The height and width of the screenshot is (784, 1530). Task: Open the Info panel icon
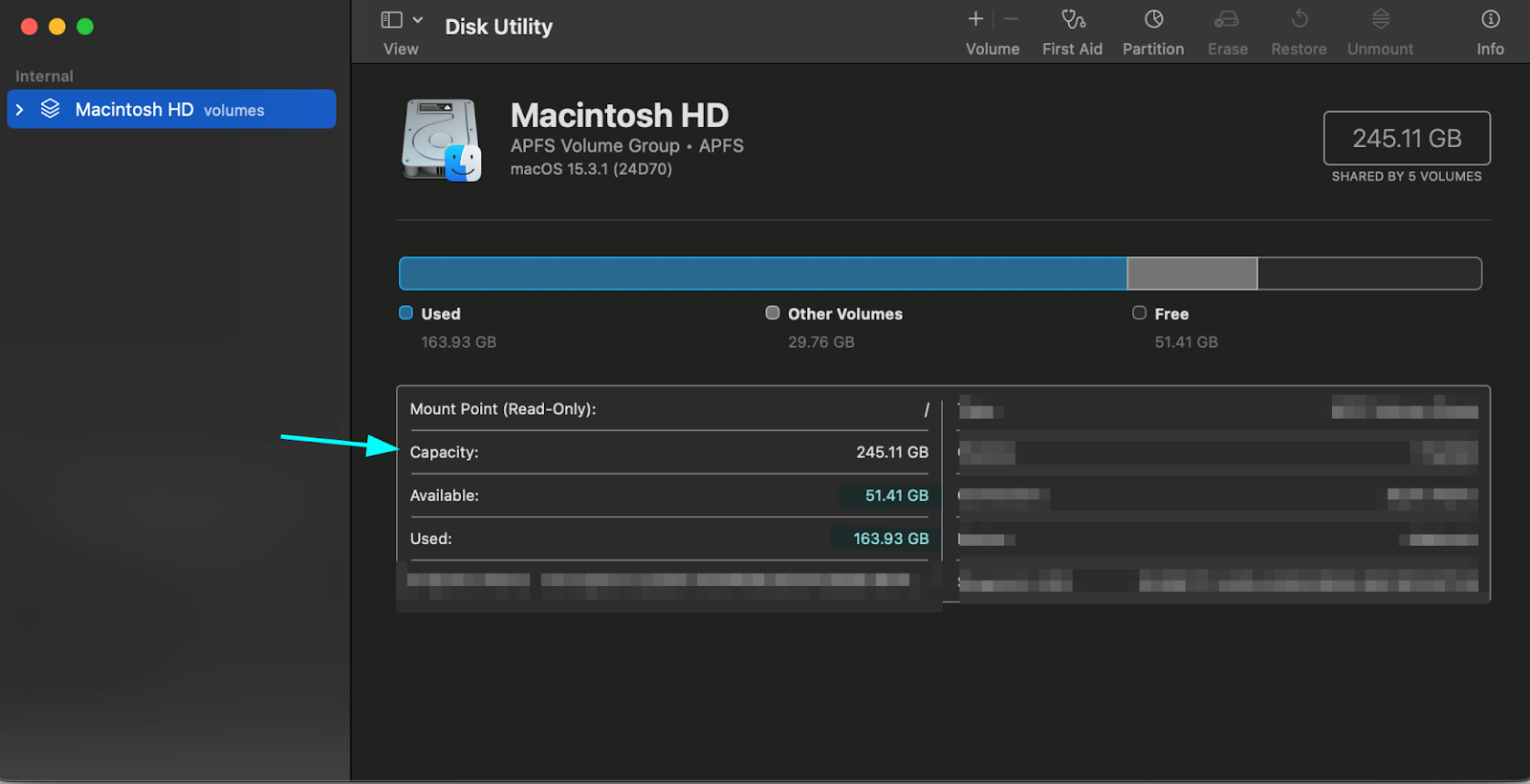[x=1491, y=19]
